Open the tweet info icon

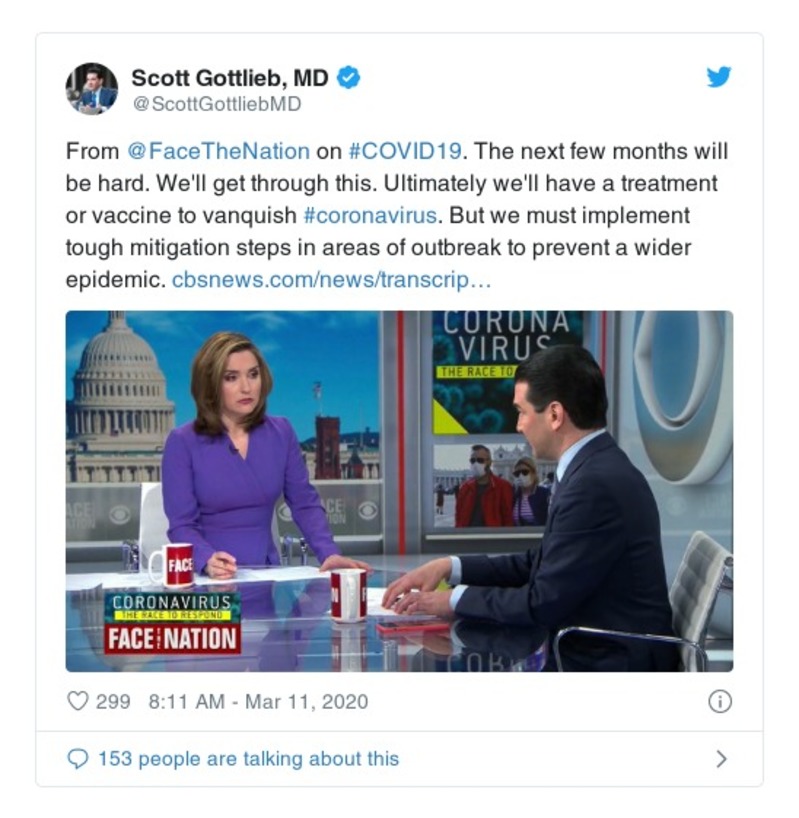pyautogui.click(x=720, y=701)
